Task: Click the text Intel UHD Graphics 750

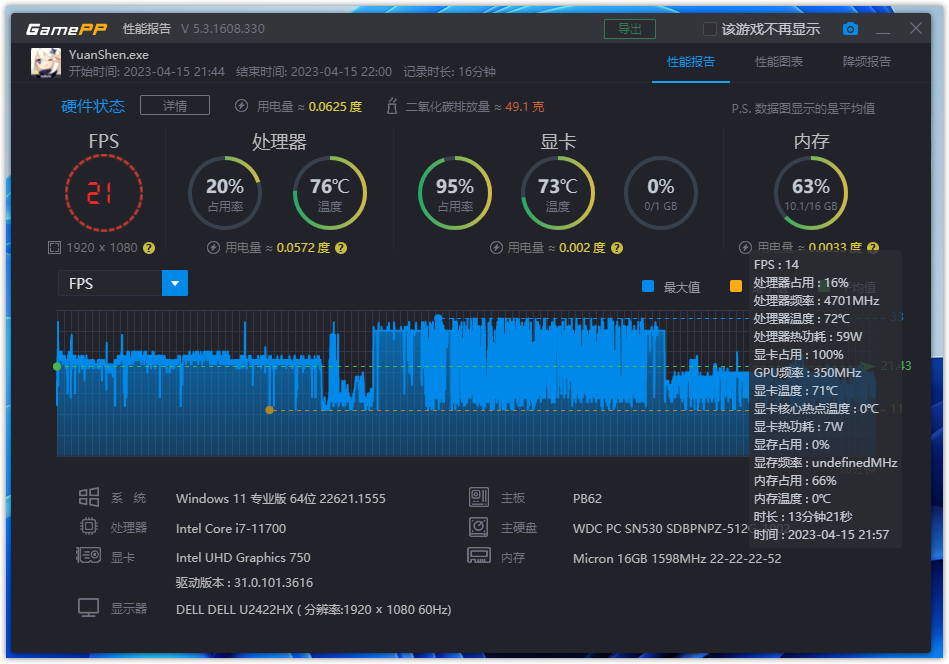Action: 243,557
